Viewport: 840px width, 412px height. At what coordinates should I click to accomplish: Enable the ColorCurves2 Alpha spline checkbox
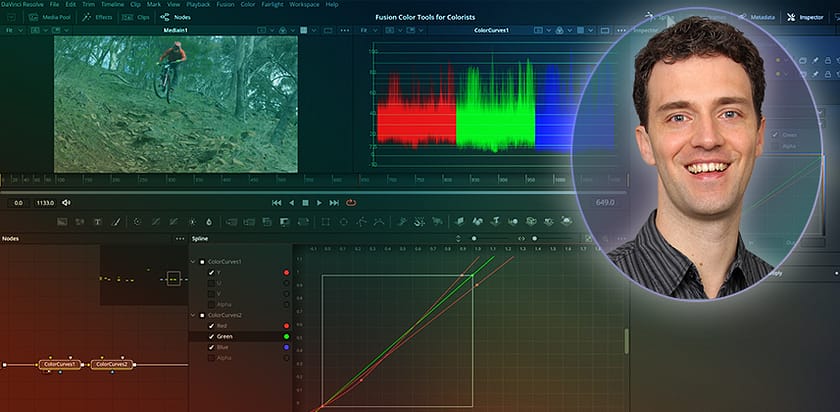211,358
